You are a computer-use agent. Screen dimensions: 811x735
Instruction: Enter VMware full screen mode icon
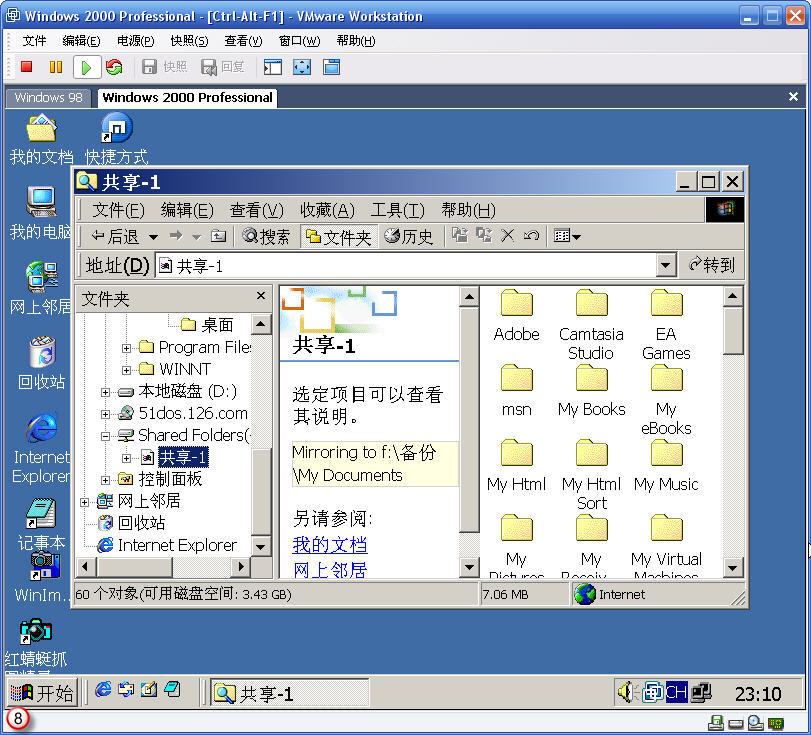coord(302,67)
